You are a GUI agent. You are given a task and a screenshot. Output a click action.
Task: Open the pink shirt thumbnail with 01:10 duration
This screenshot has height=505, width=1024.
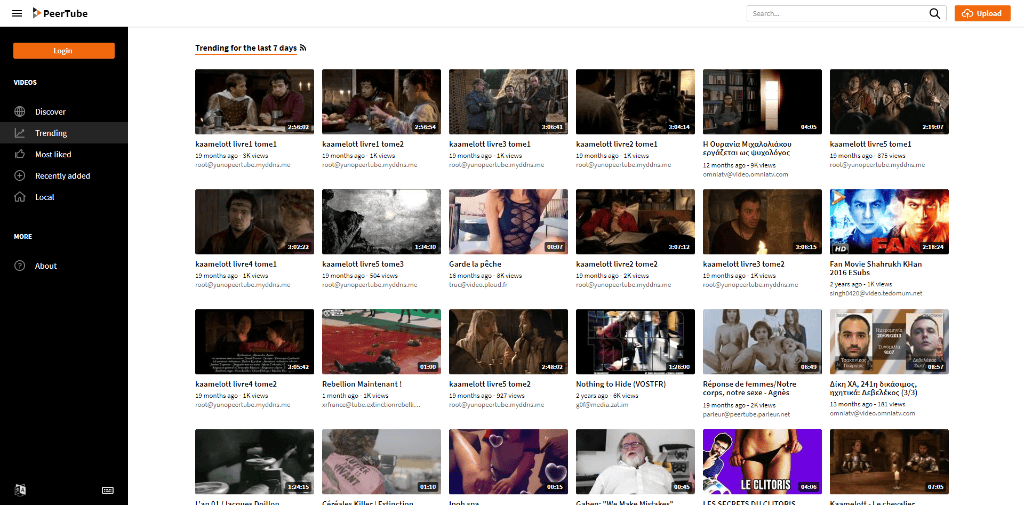point(381,462)
